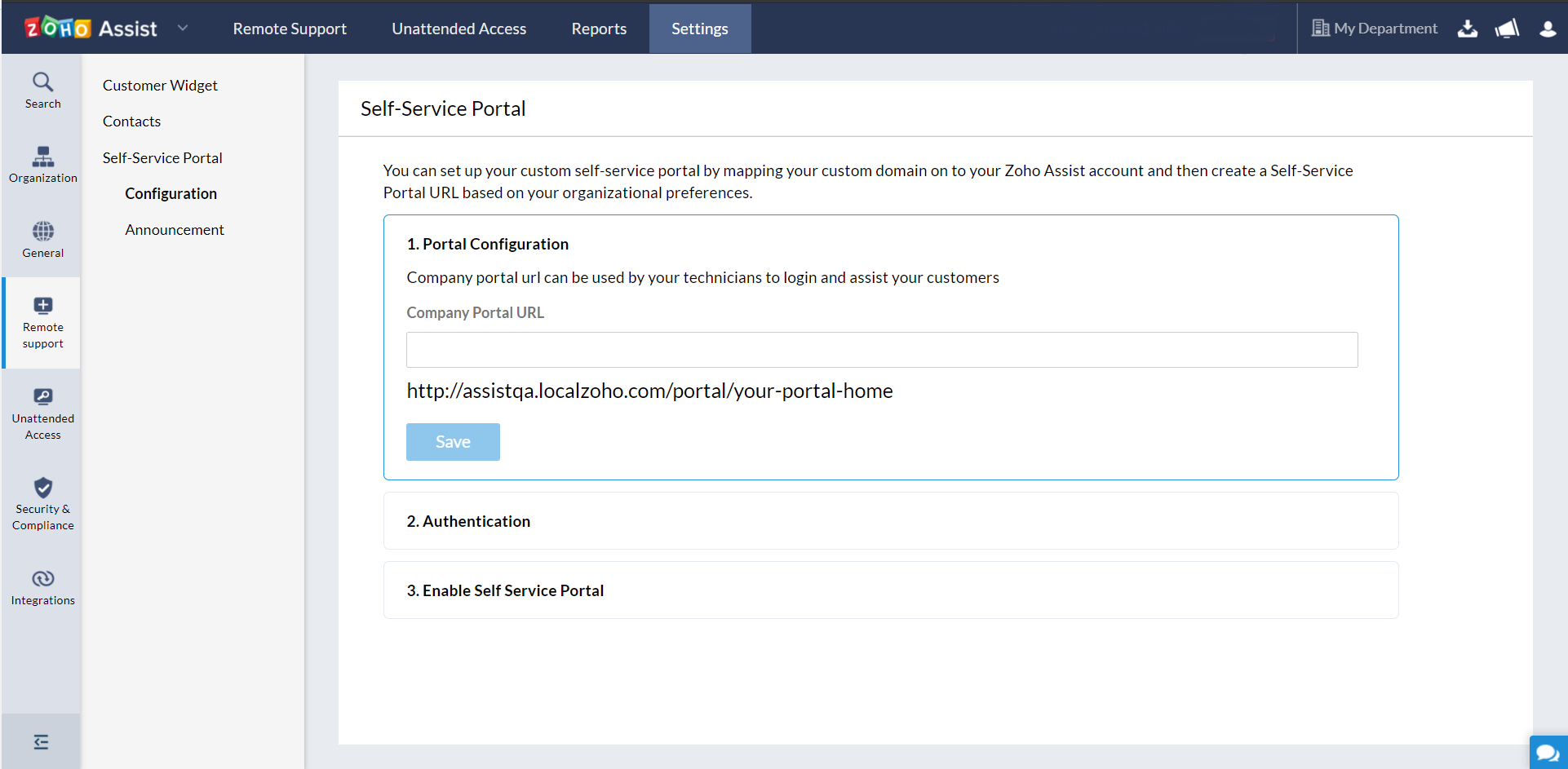
Task: Switch to the Reports tab
Action: point(599,29)
